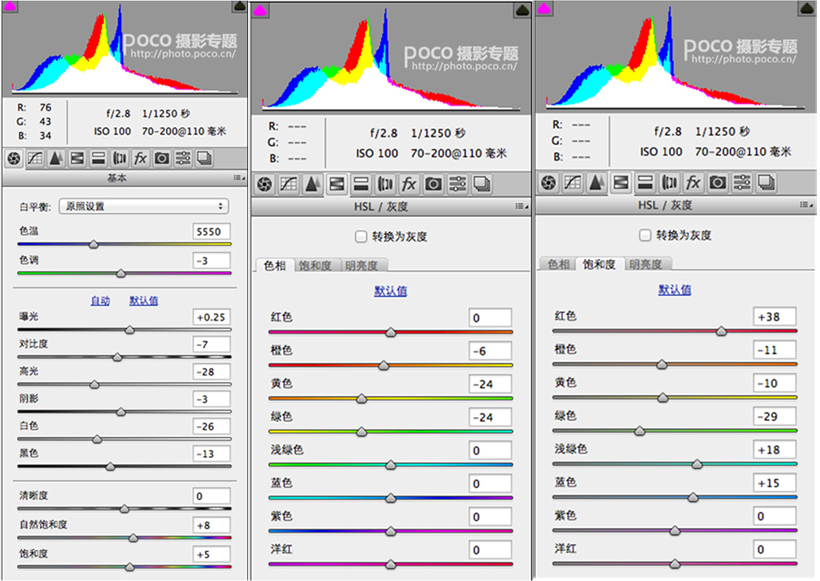Switch to 色相 tab in right panel

(559, 264)
